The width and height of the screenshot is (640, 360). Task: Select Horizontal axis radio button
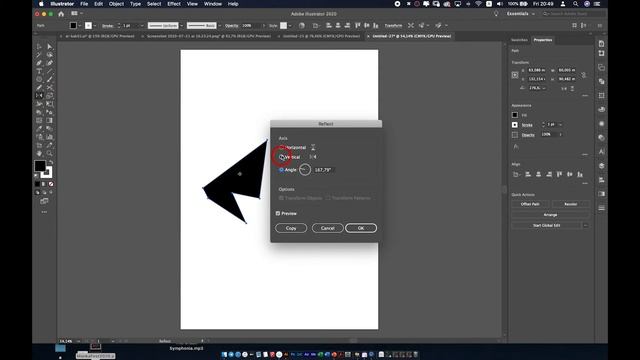[x=282, y=147]
